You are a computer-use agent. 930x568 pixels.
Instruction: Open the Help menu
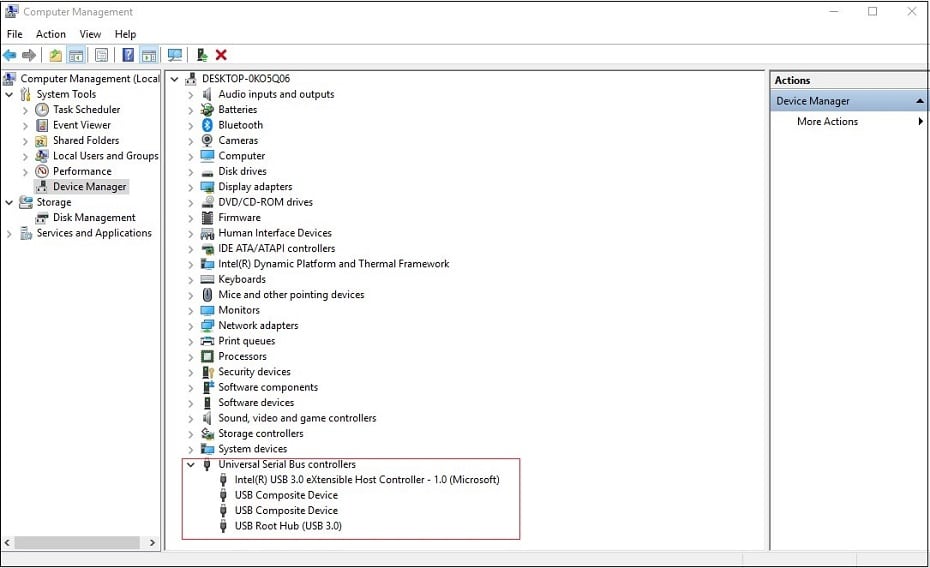coord(125,34)
